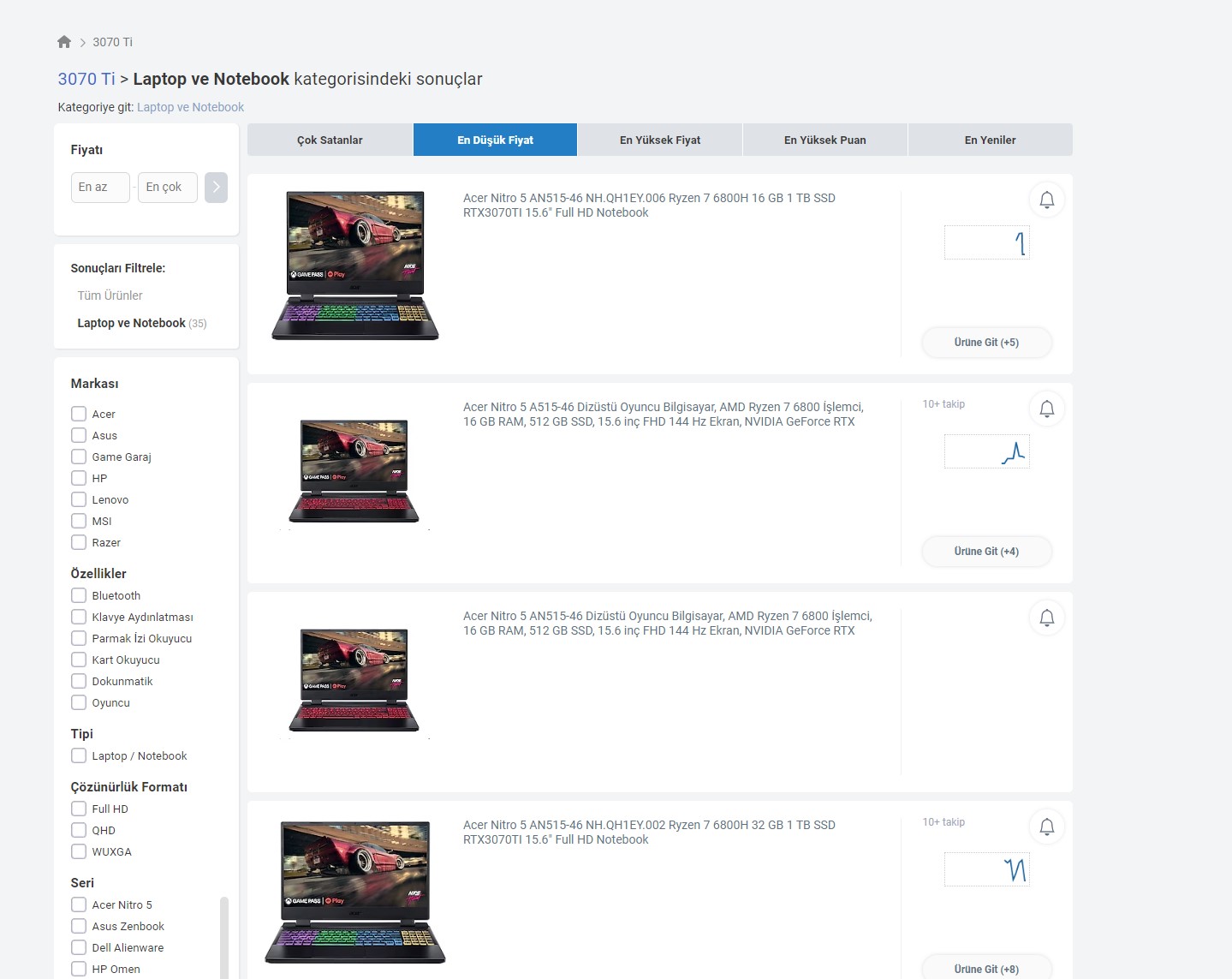Enable Klavye Aydınlatması filter
This screenshot has width=1232, height=979.
point(79,617)
